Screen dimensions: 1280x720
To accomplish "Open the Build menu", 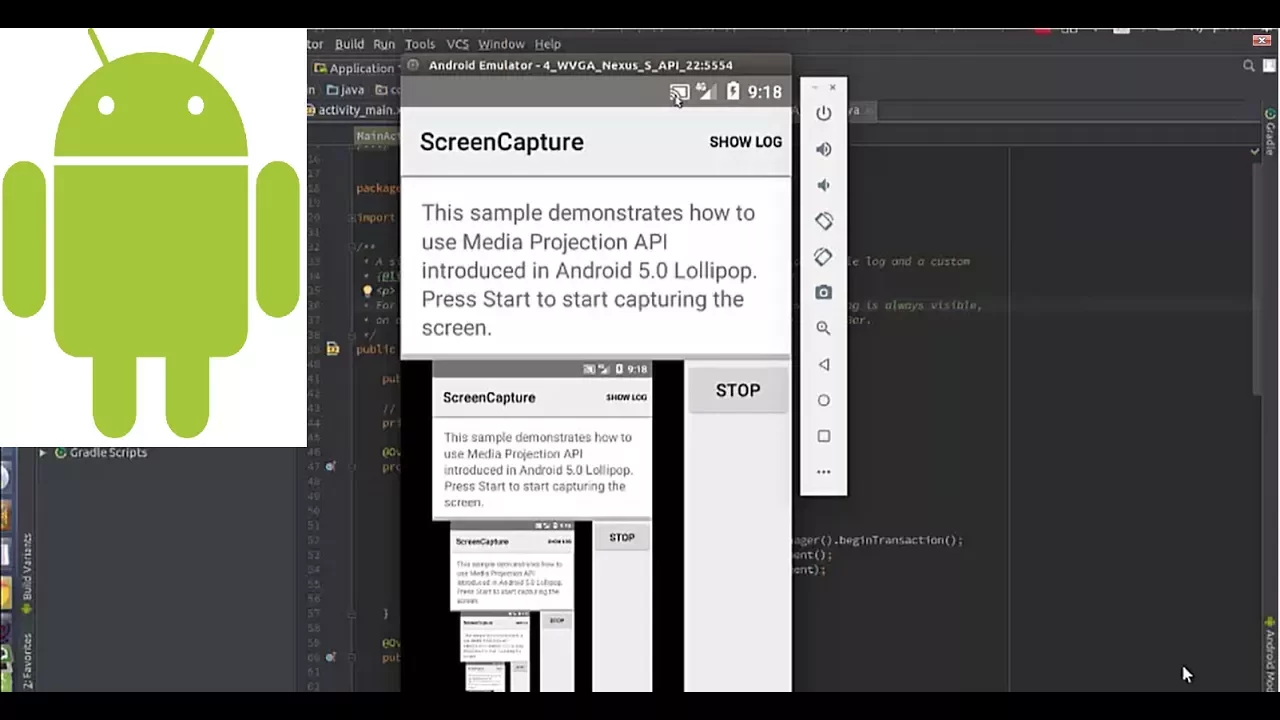I will pyautogui.click(x=349, y=44).
